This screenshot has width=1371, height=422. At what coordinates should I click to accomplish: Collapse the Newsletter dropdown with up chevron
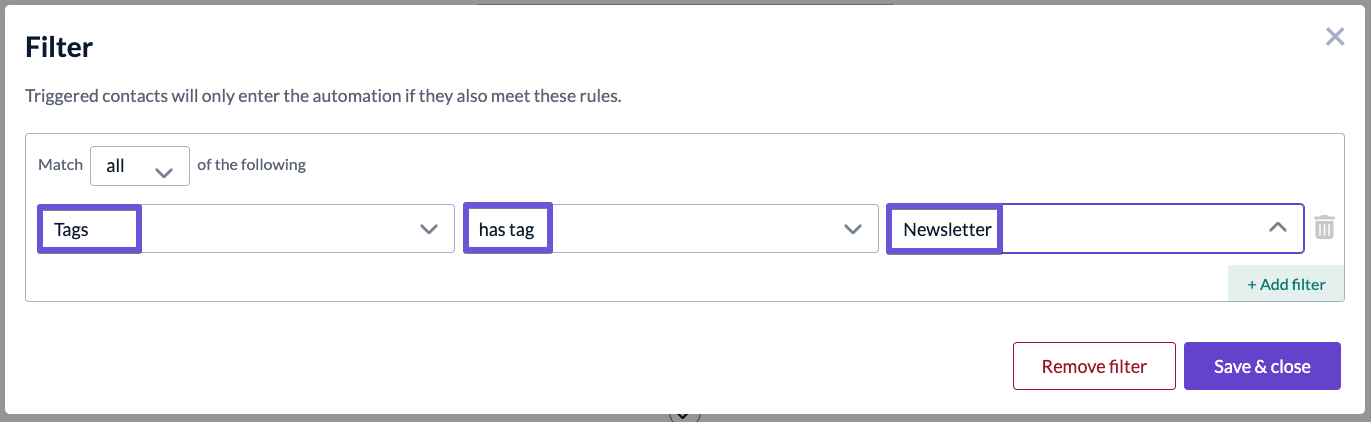(1277, 228)
